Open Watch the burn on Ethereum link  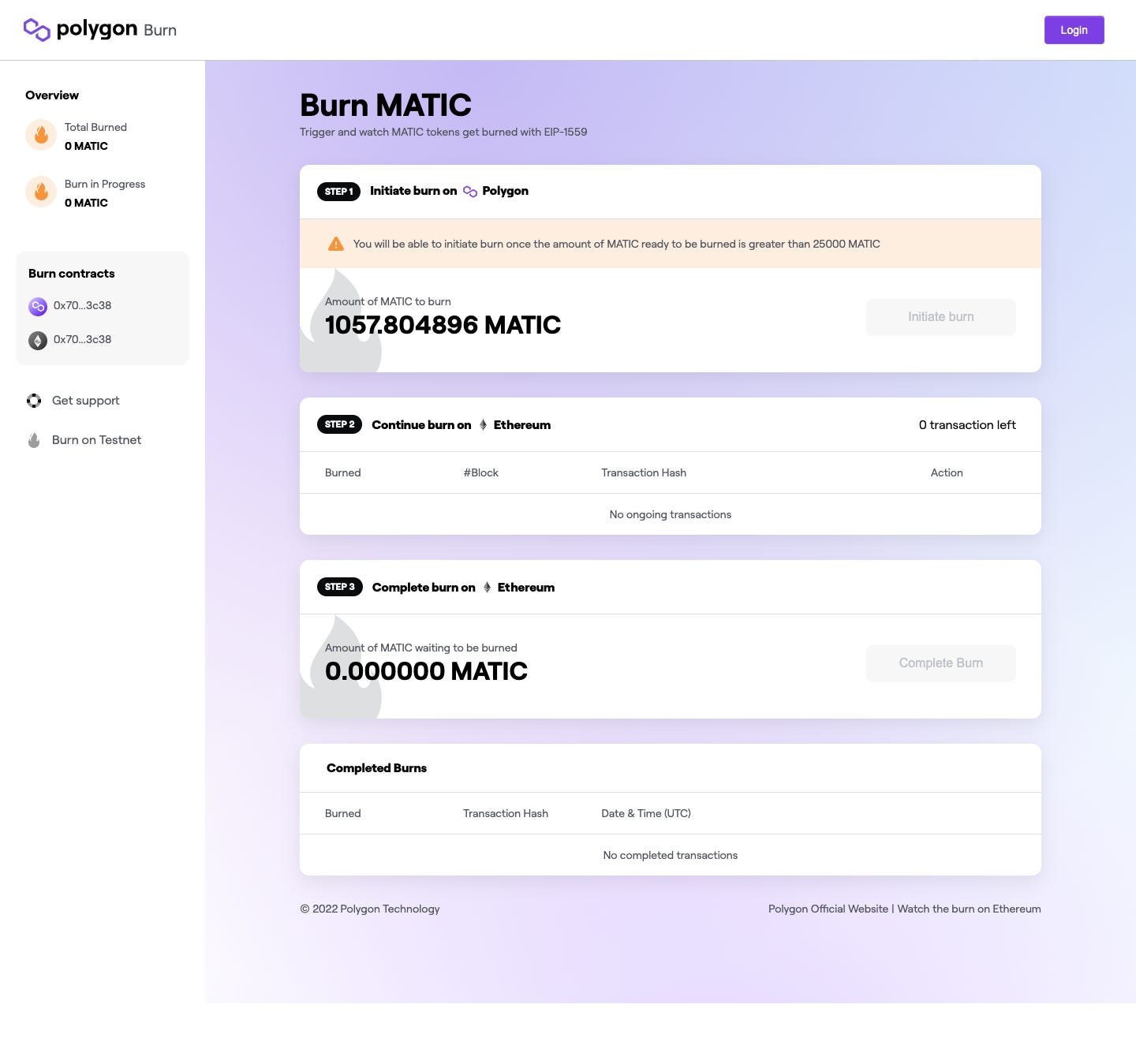[x=969, y=909]
